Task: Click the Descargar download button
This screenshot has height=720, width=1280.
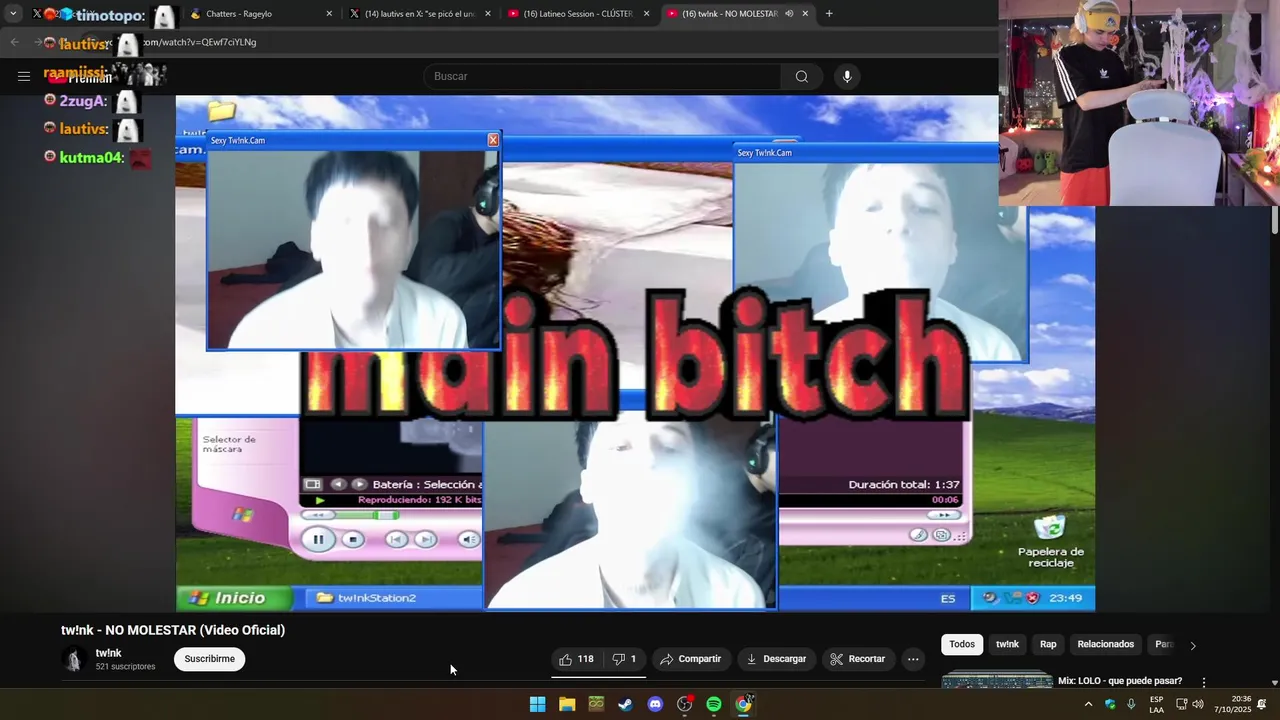Action: click(776, 659)
